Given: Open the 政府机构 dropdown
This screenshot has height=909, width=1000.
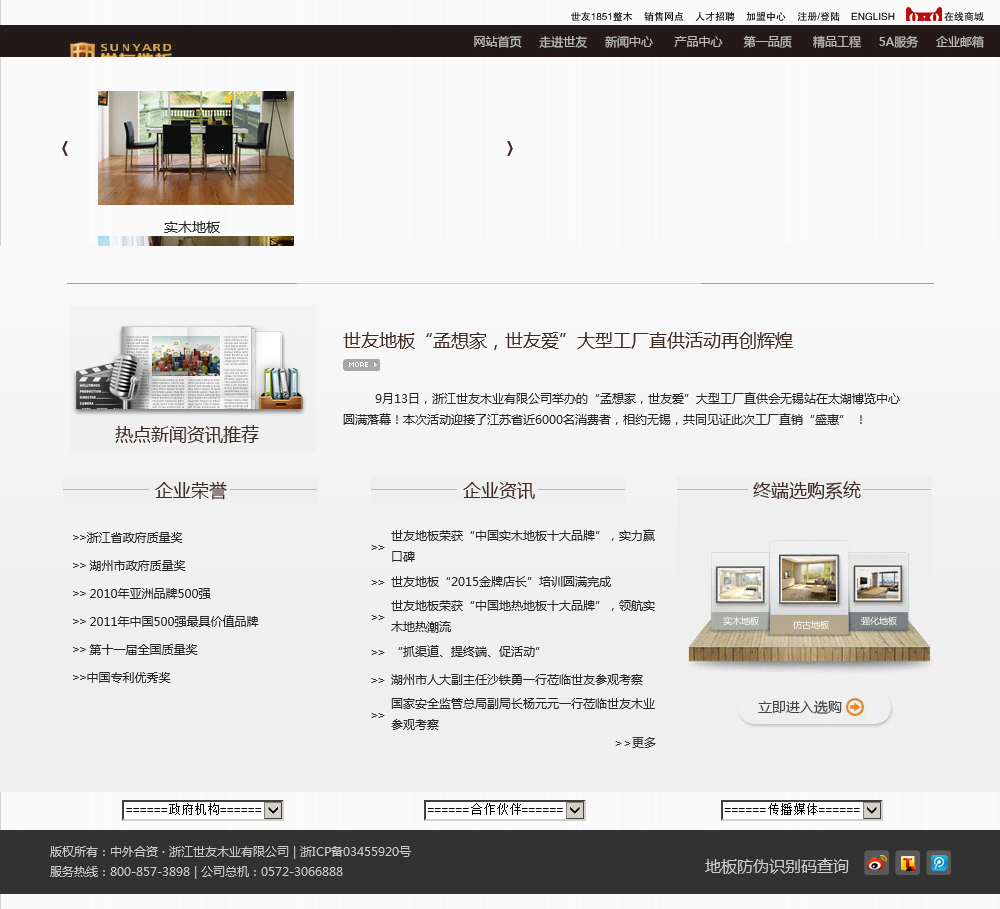Looking at the screenshot, I should 202,810.
